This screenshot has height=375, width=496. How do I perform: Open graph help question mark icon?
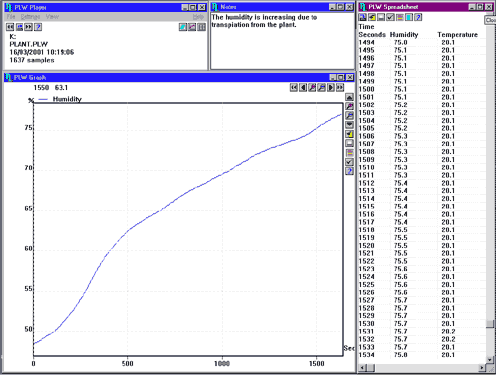[x=349, y=171]
